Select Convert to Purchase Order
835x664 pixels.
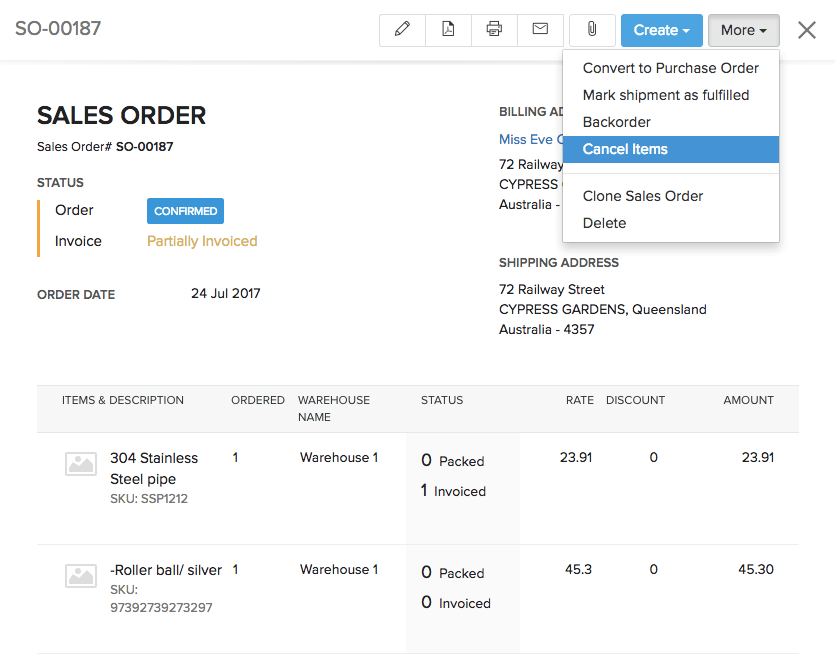point(670,68)
